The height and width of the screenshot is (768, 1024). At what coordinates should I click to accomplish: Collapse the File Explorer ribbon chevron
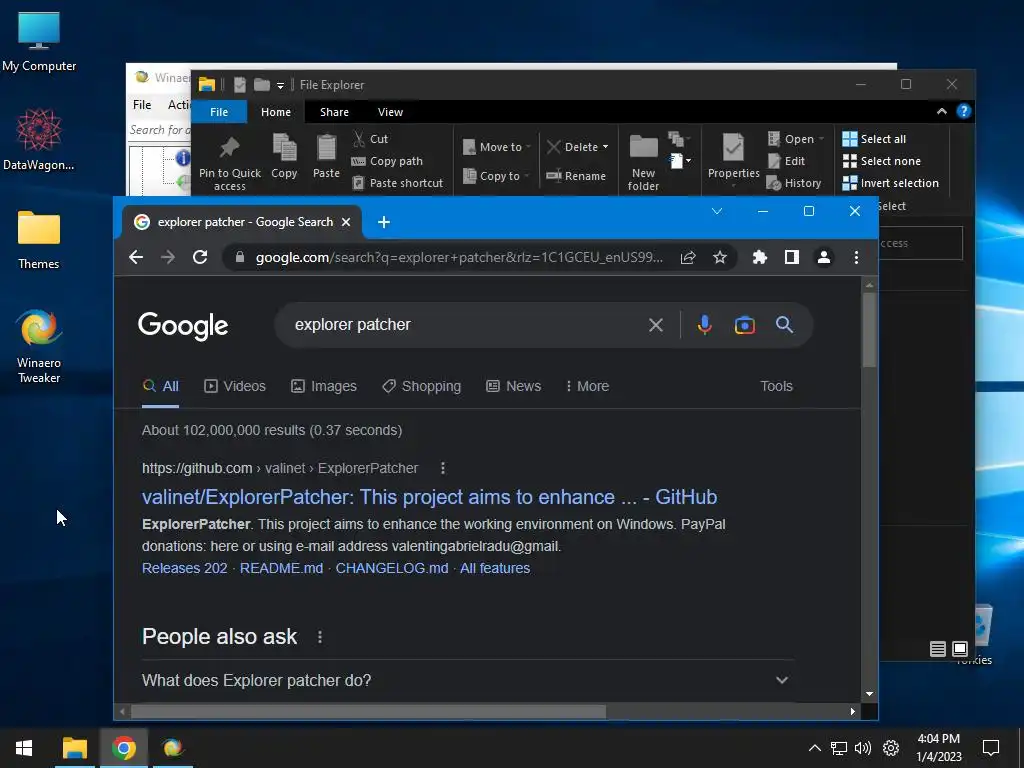coord(942,111)
